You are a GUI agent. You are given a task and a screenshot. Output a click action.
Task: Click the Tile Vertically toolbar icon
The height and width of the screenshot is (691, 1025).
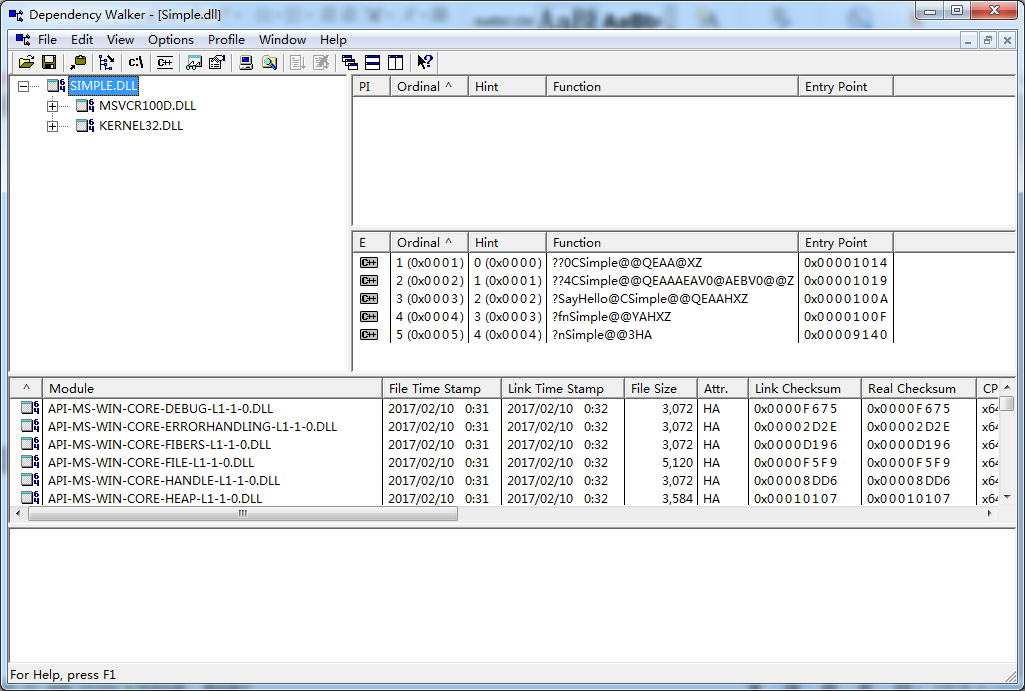coord(395,63)
